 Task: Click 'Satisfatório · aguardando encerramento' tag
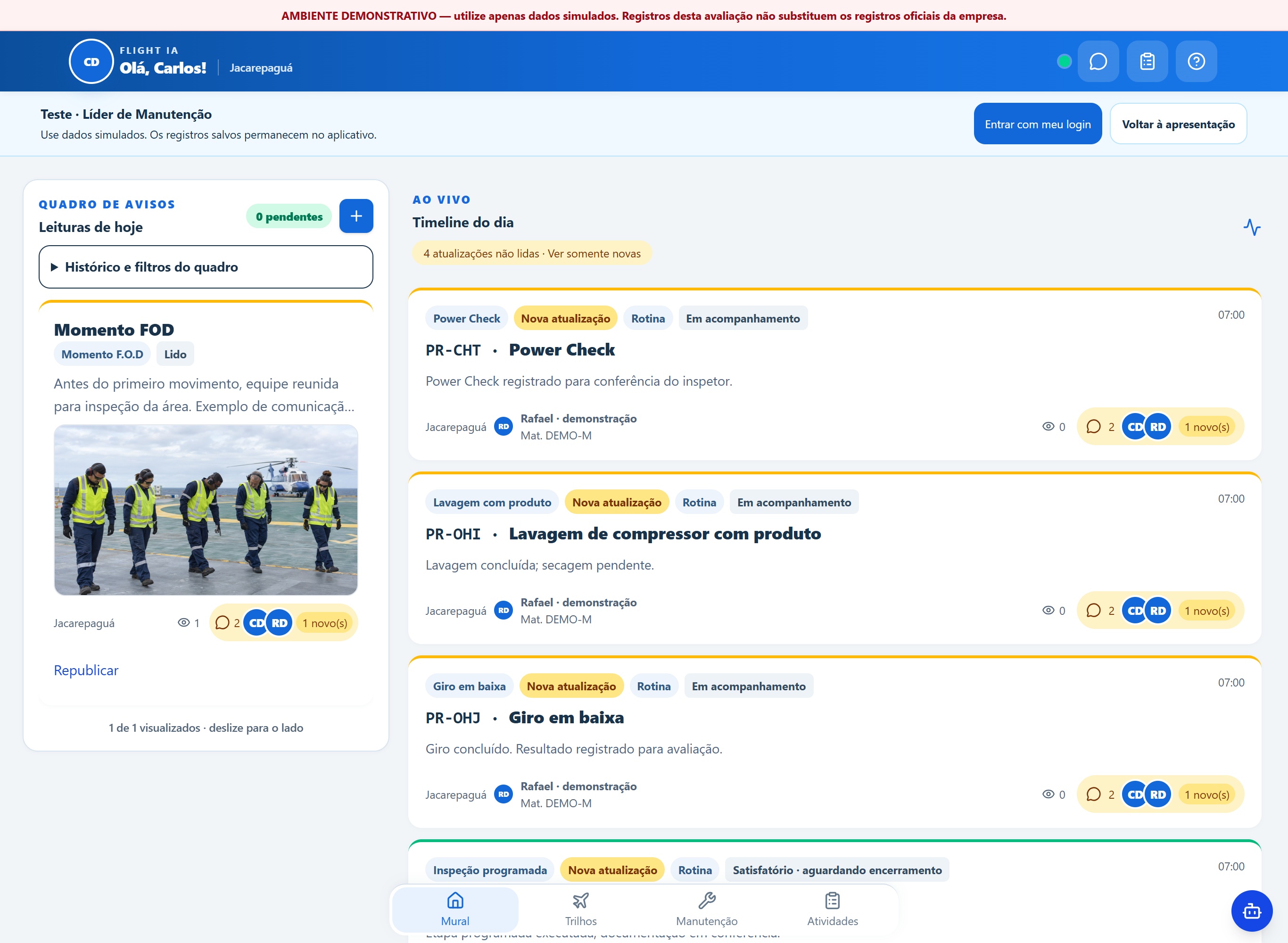tap(837, 870)
